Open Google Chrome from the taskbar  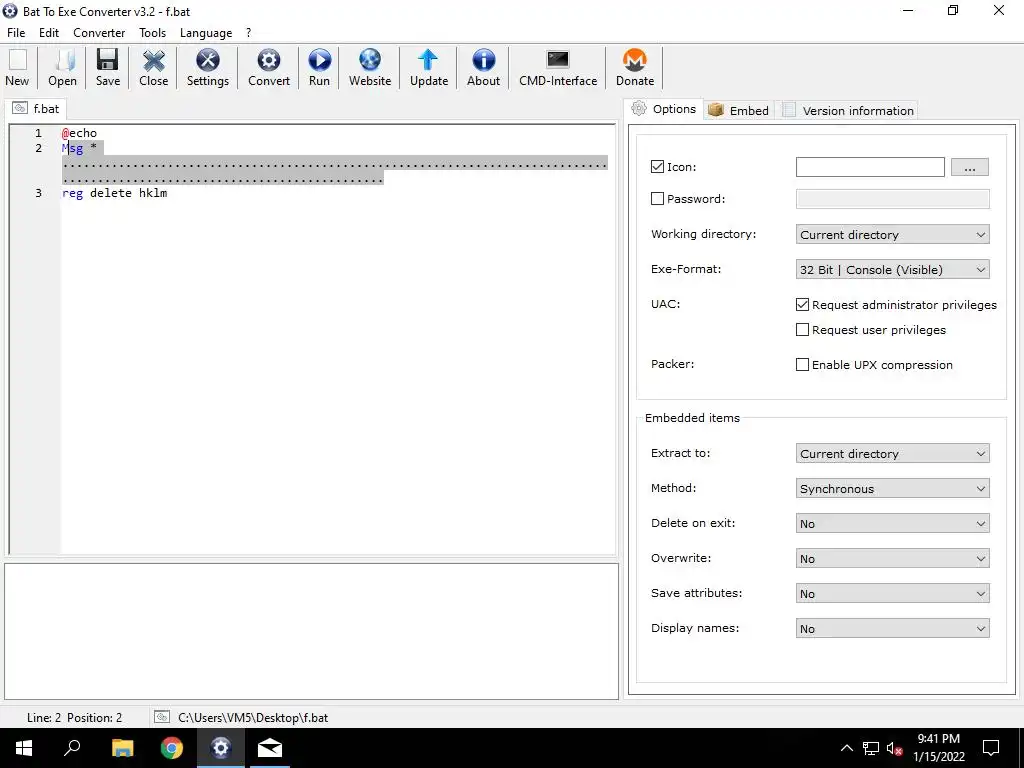[172, 748]
